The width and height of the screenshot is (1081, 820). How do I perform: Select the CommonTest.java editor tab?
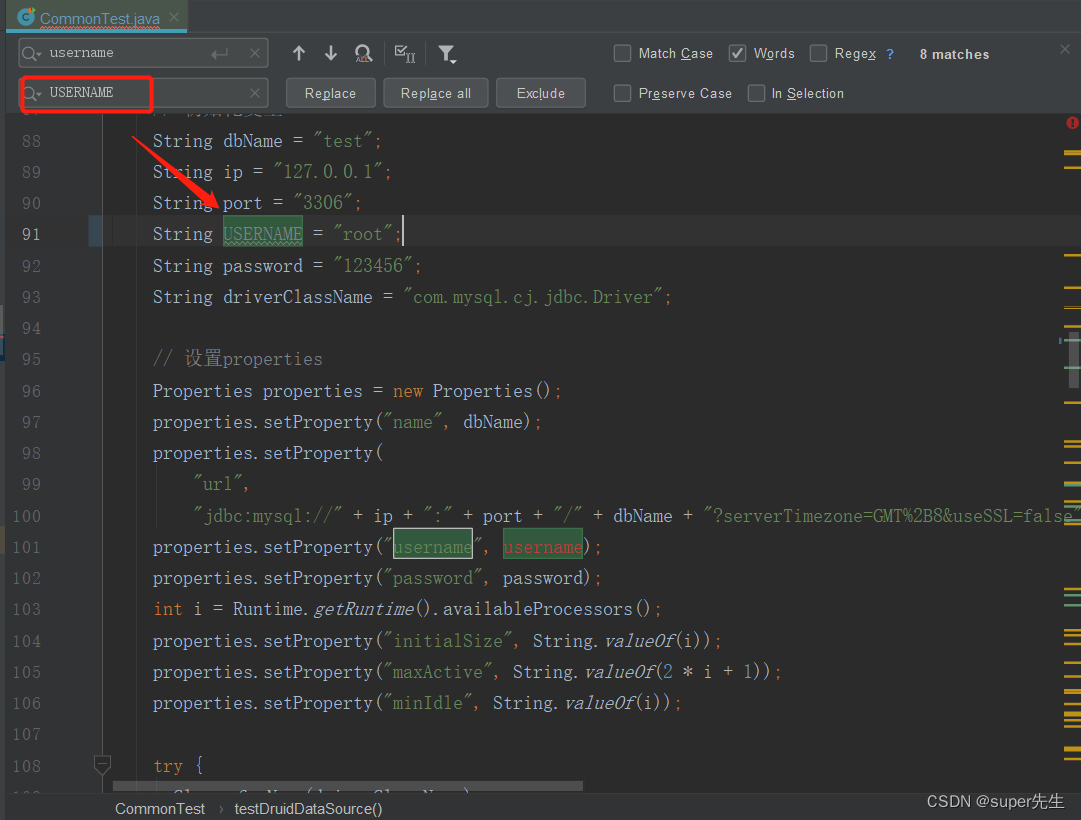click(99, 19)
